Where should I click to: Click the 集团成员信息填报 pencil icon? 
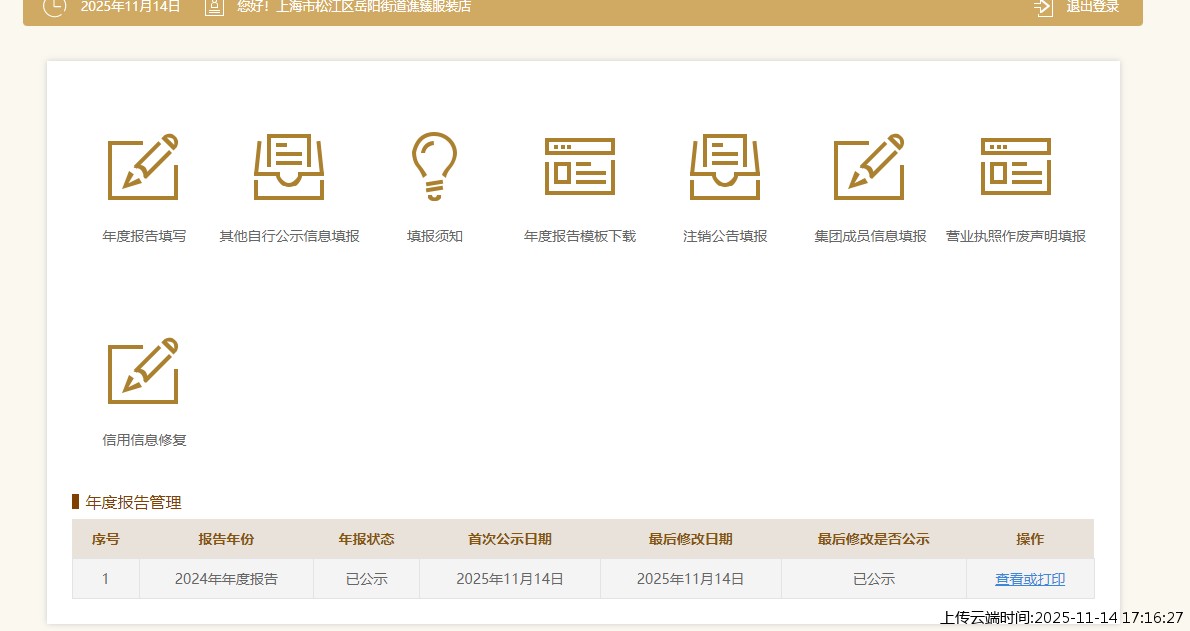coord(870,167)
